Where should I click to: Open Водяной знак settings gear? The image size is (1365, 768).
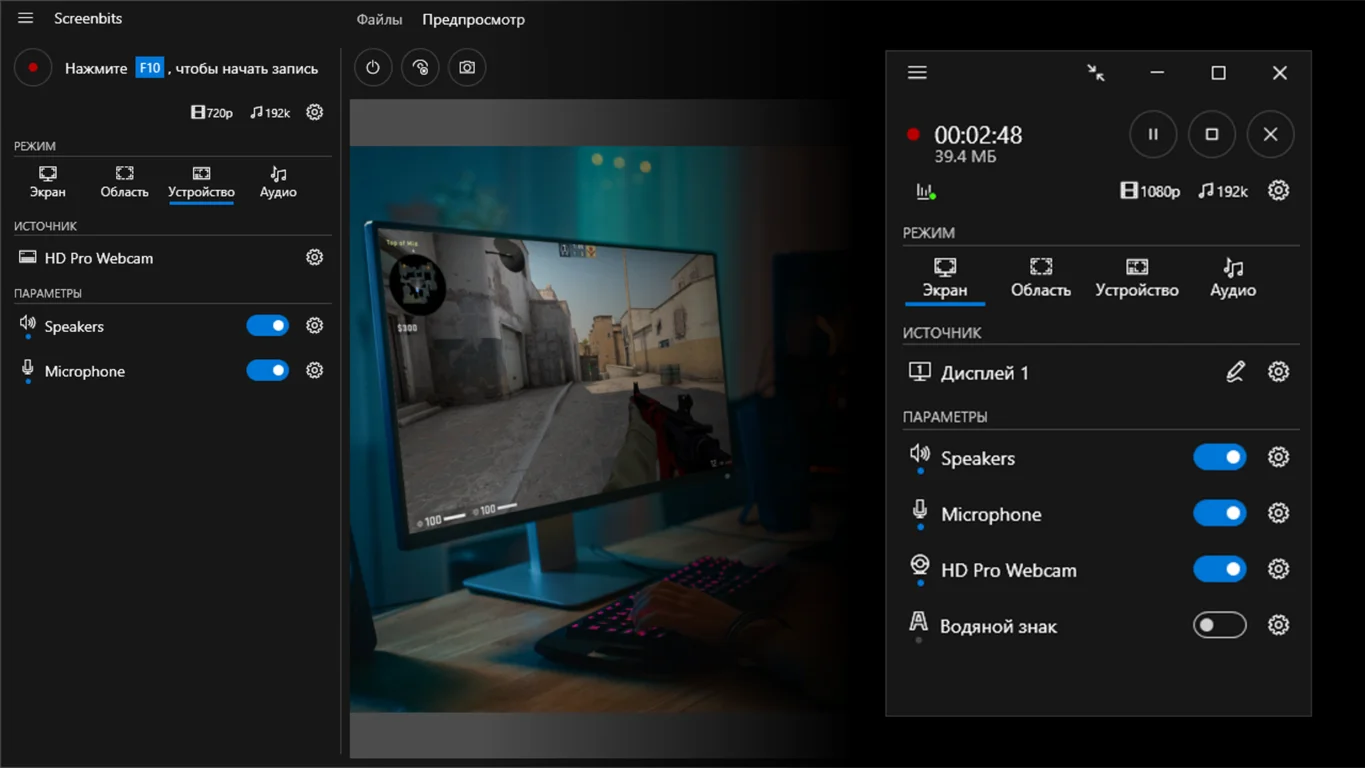pyautogui.click(x=1278, y=625)
